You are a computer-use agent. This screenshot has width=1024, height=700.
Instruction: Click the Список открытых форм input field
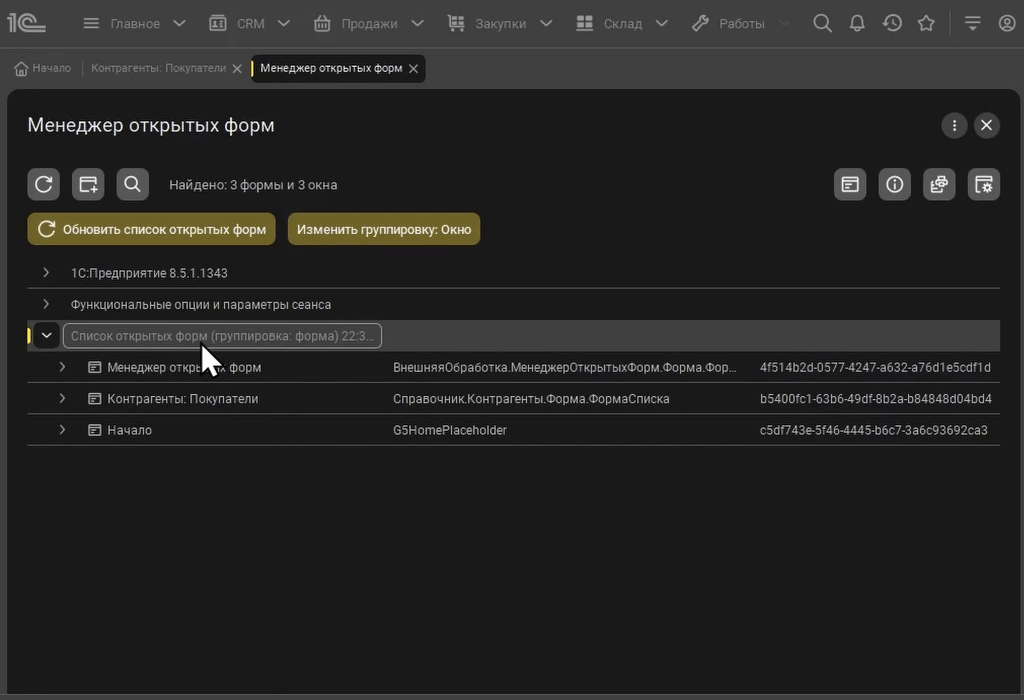[222, 336]
